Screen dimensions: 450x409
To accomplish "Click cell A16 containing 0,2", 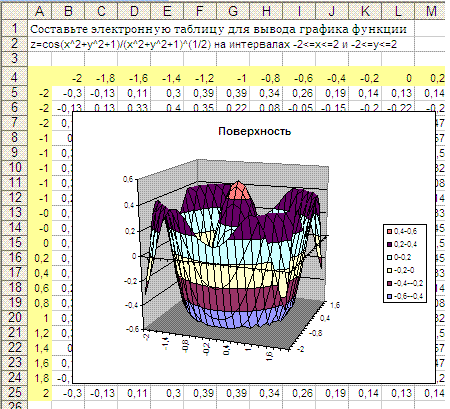I will click(x=40, y=258).
